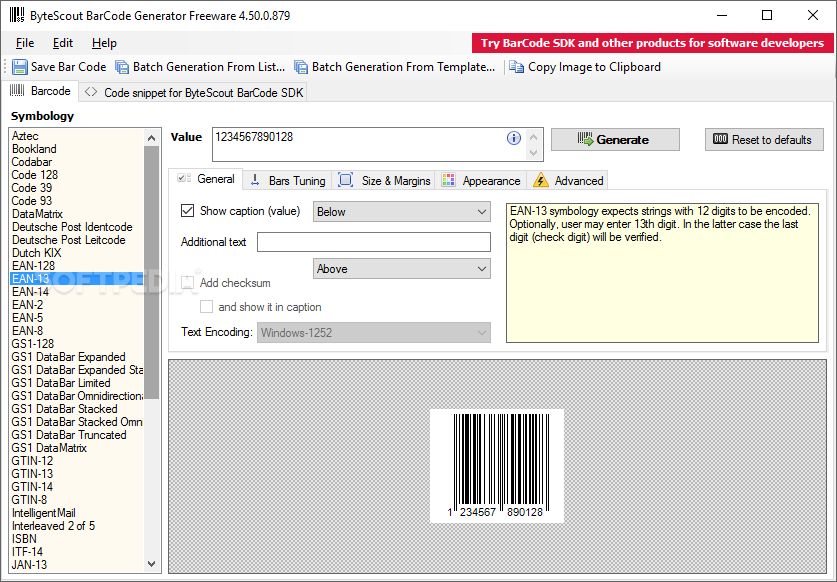Click value field scroll up arrow
837x582 pixels.
(533, 137)
